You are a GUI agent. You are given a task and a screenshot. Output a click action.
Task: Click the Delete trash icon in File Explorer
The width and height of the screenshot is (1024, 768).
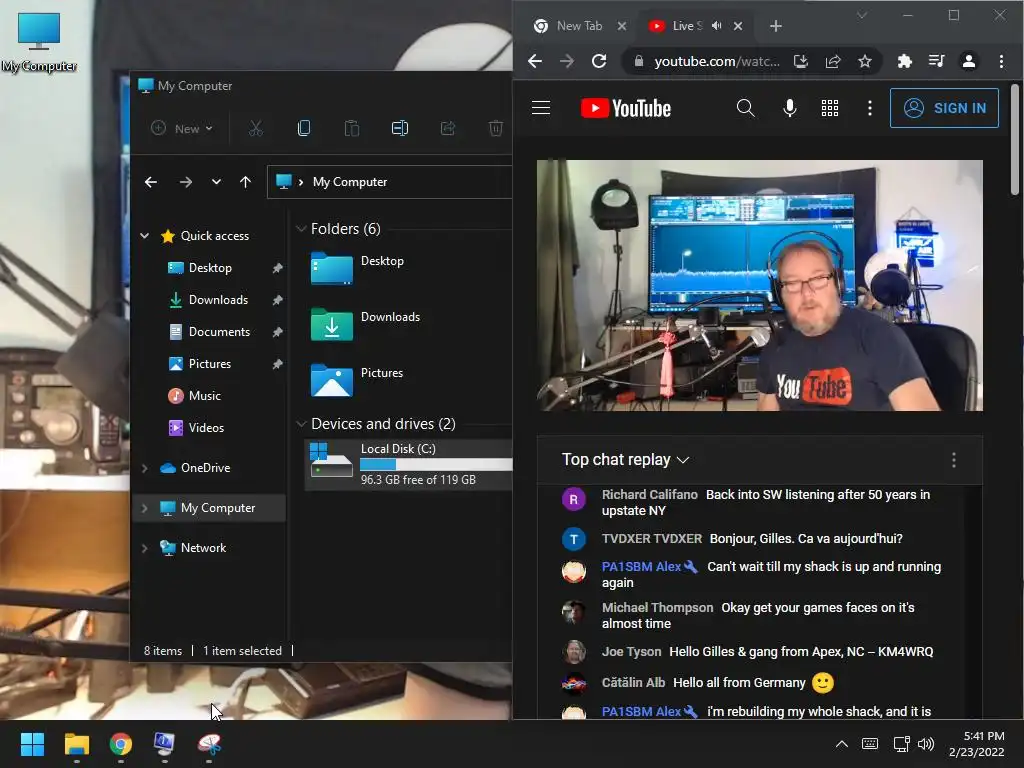click(496, 128)
